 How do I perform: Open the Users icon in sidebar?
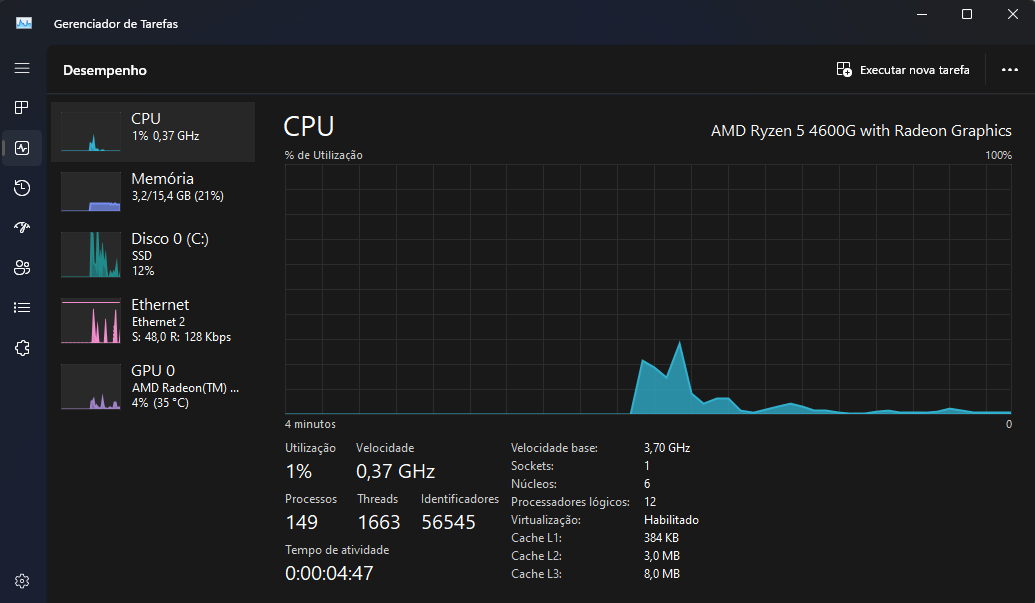22,268
